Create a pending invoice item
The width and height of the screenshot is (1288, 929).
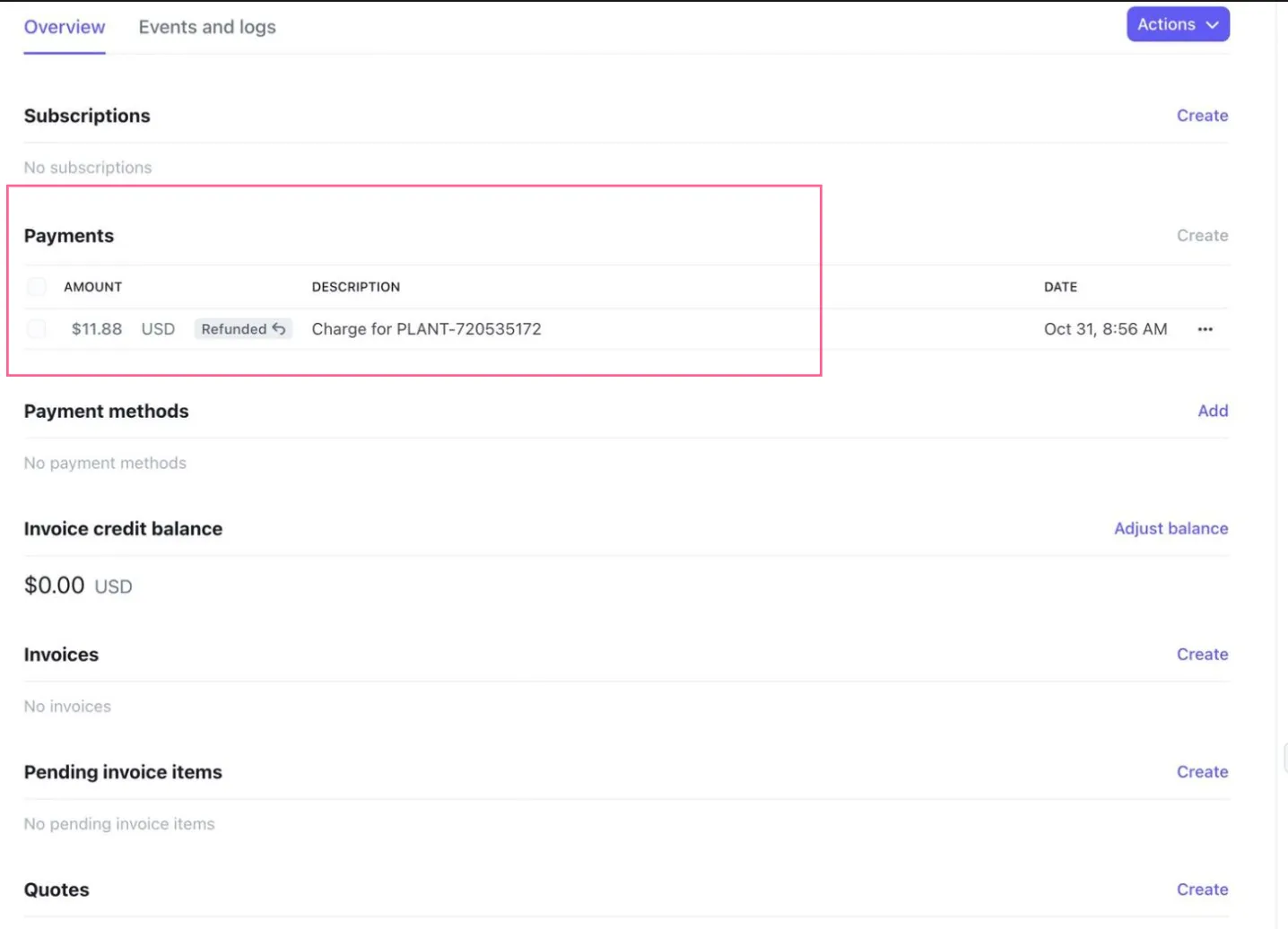tap(1202, 772)
